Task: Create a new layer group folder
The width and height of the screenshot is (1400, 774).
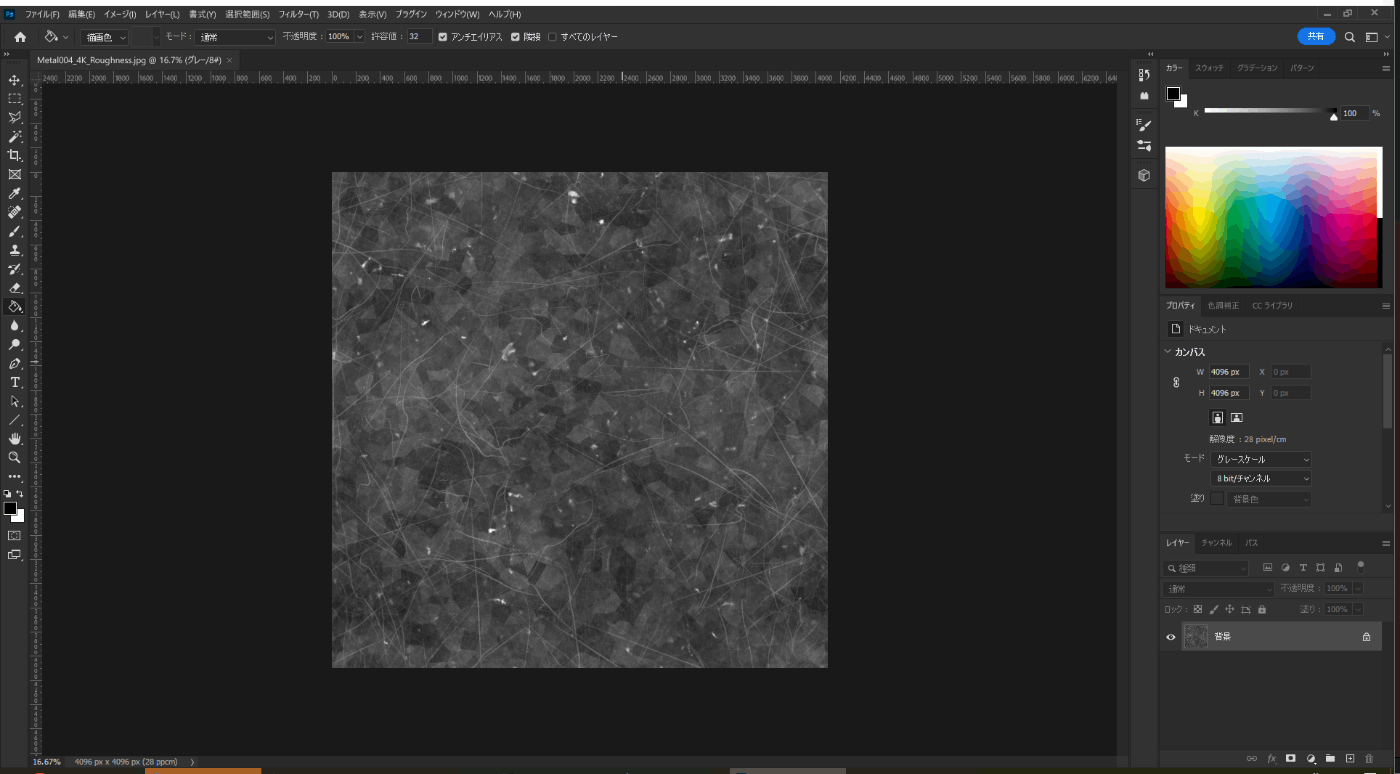Action: click(1330, 759)
